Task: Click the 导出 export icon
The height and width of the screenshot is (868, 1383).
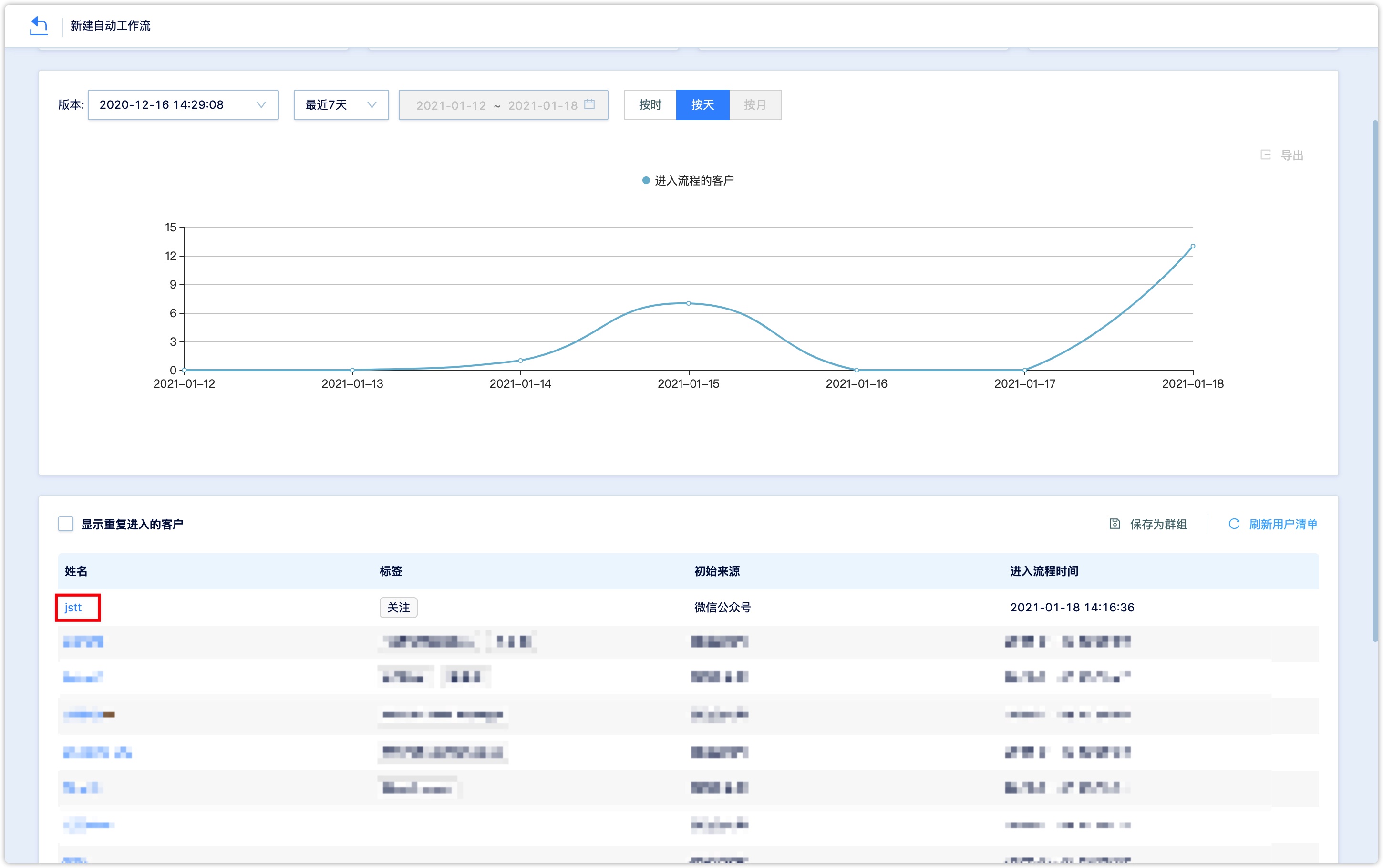Action: click(1265, 155)
